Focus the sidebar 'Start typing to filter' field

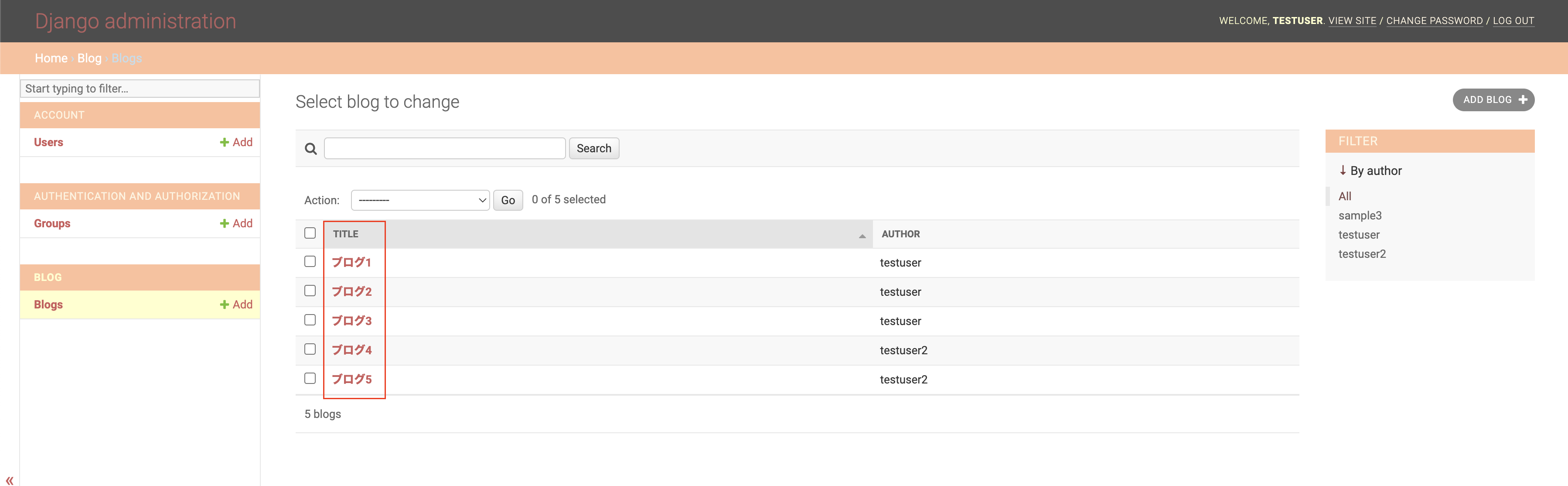[140, 89]
